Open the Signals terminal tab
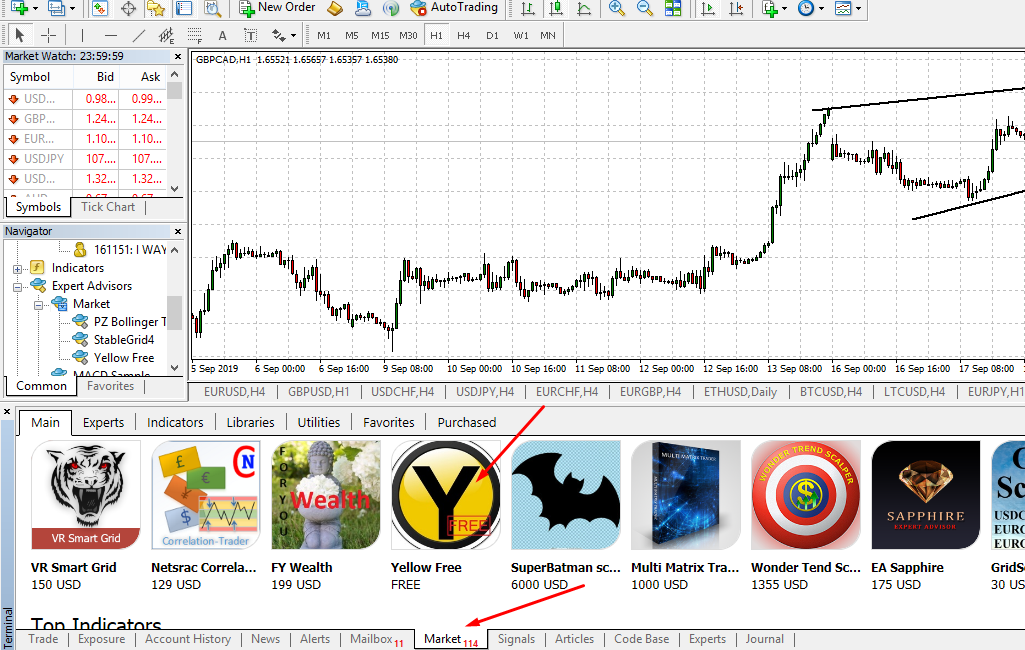The image size is (1025, 650). [x=516, y=639]
